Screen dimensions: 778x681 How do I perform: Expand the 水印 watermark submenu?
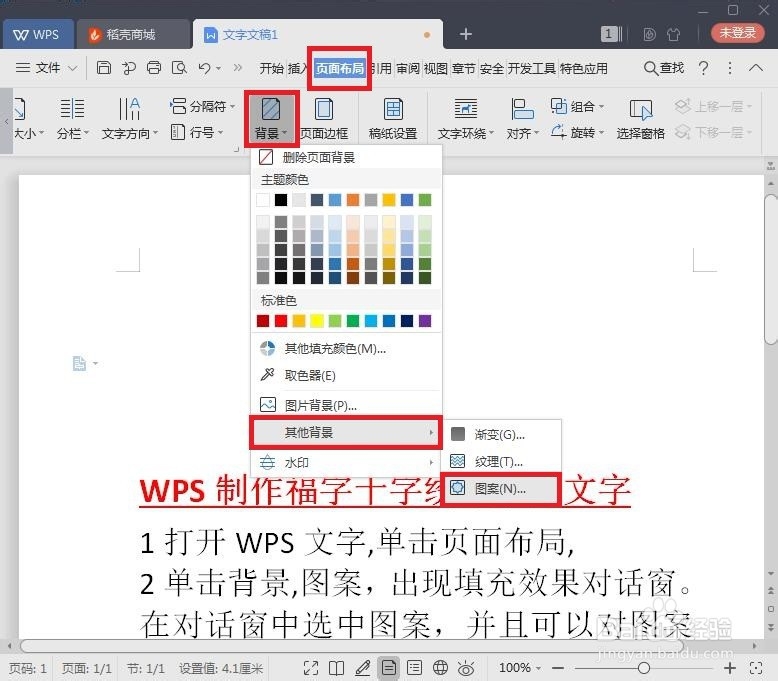(x=345, y=462)
